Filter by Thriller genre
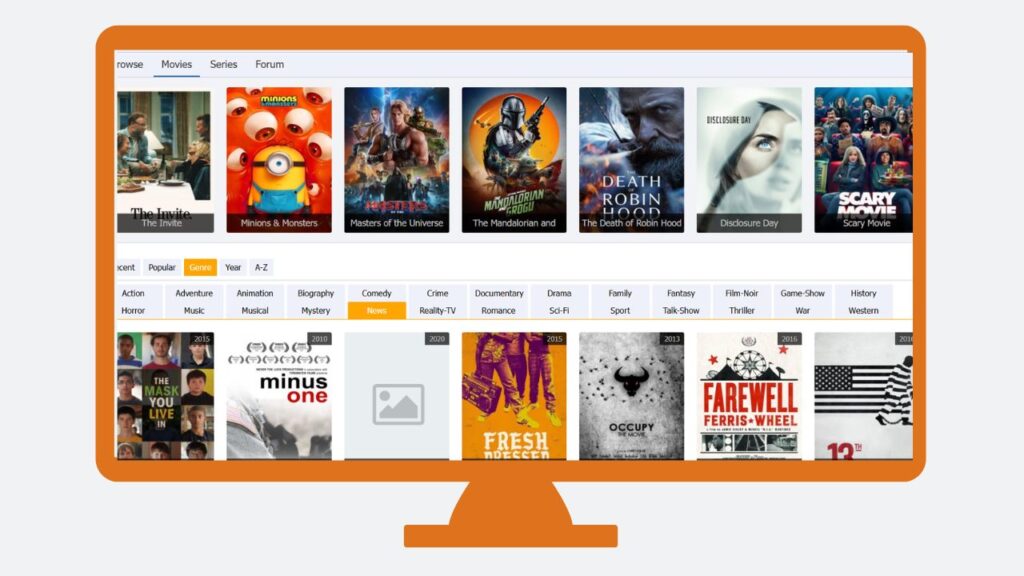The height and width of the screenshot is (576, 1024). point(742,310)
